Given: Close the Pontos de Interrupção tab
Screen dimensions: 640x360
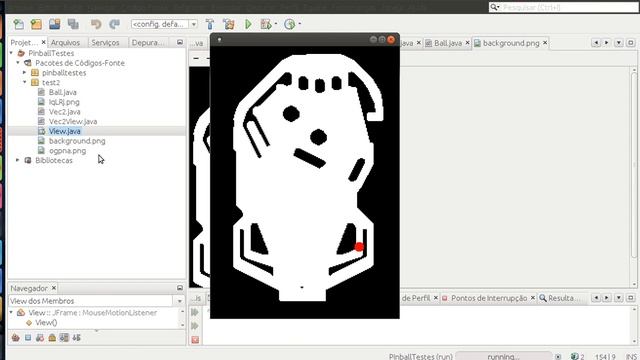Looking at the screenshot, I should tap(533, 298).
